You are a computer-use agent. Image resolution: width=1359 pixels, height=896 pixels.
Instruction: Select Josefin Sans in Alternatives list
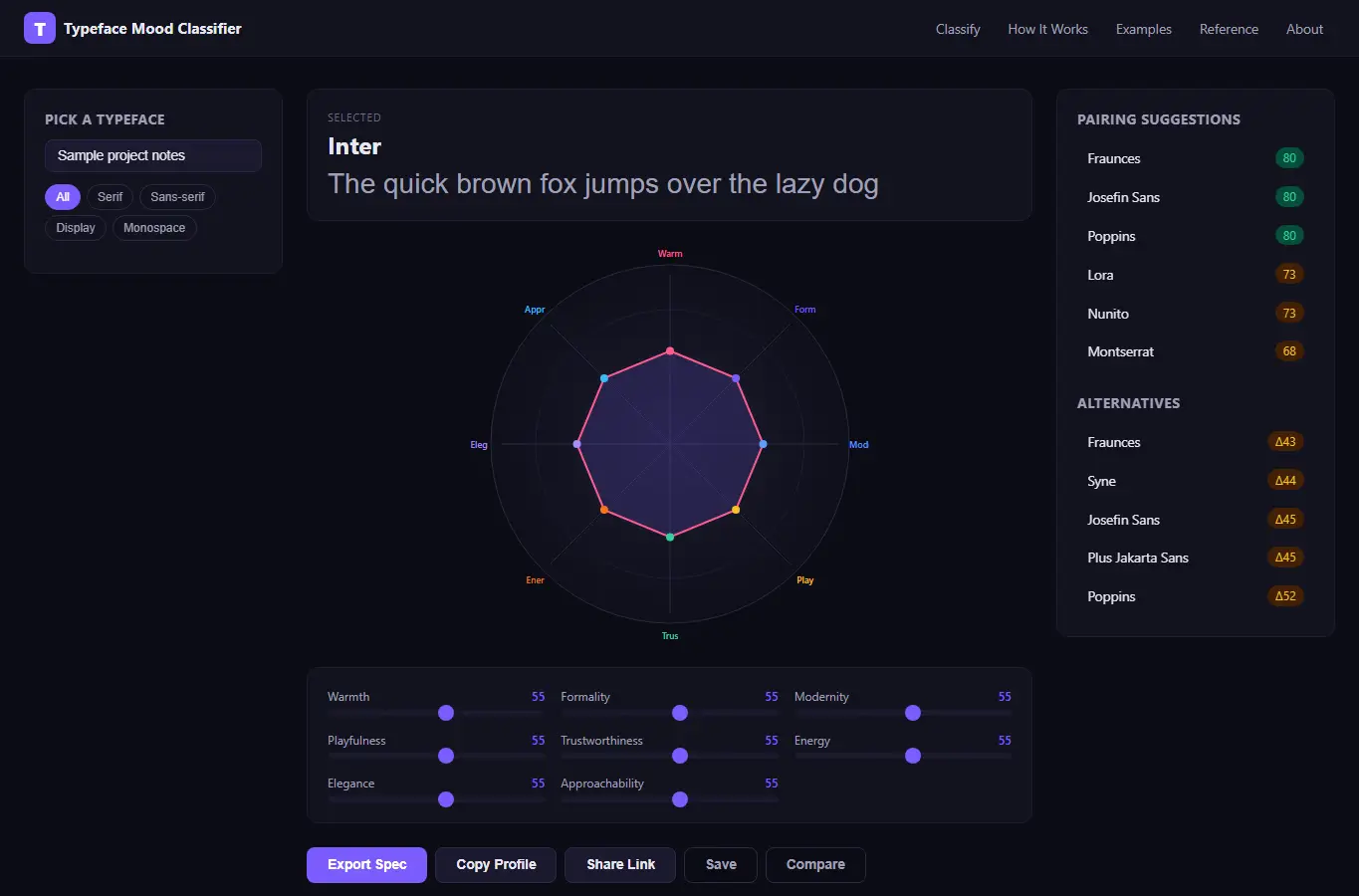click(1195, 520)
